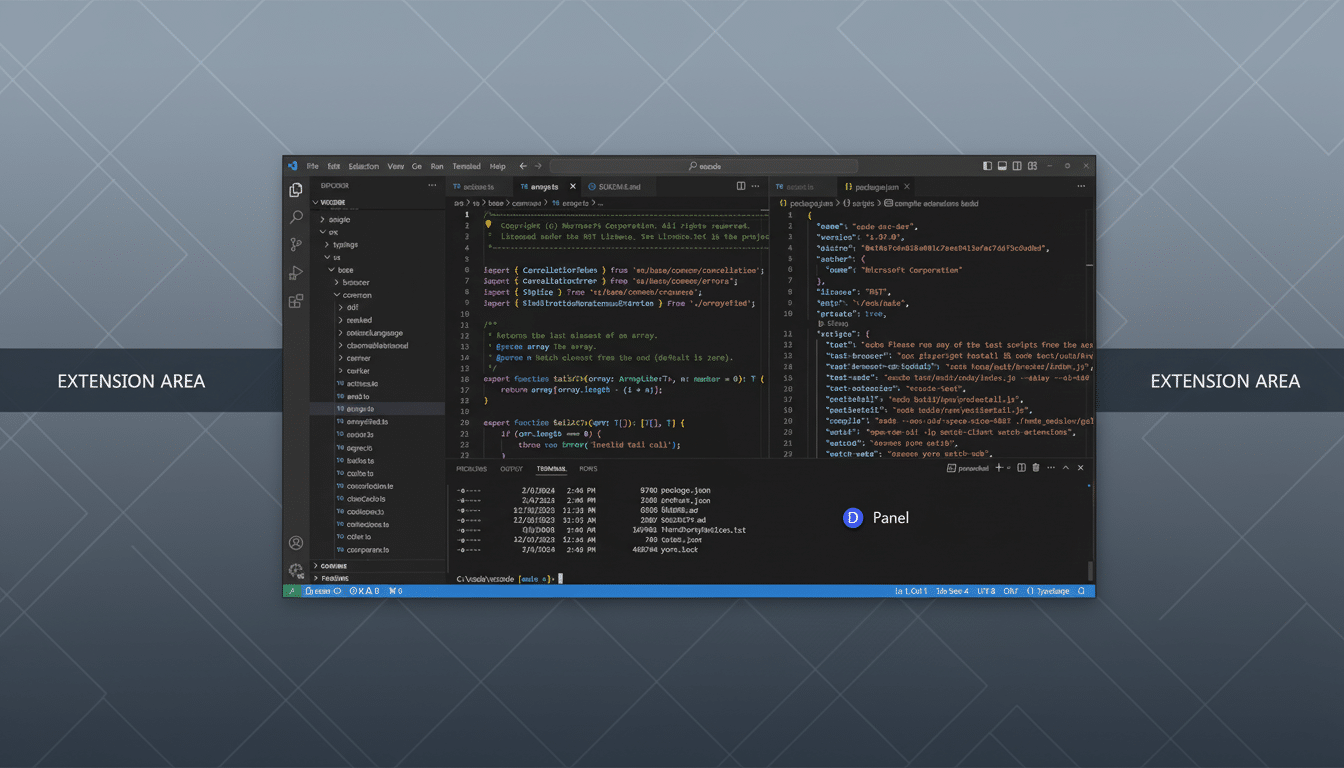
Task: Maximize the panel with the chevron icon
Action: click(x=1065, y=467)
